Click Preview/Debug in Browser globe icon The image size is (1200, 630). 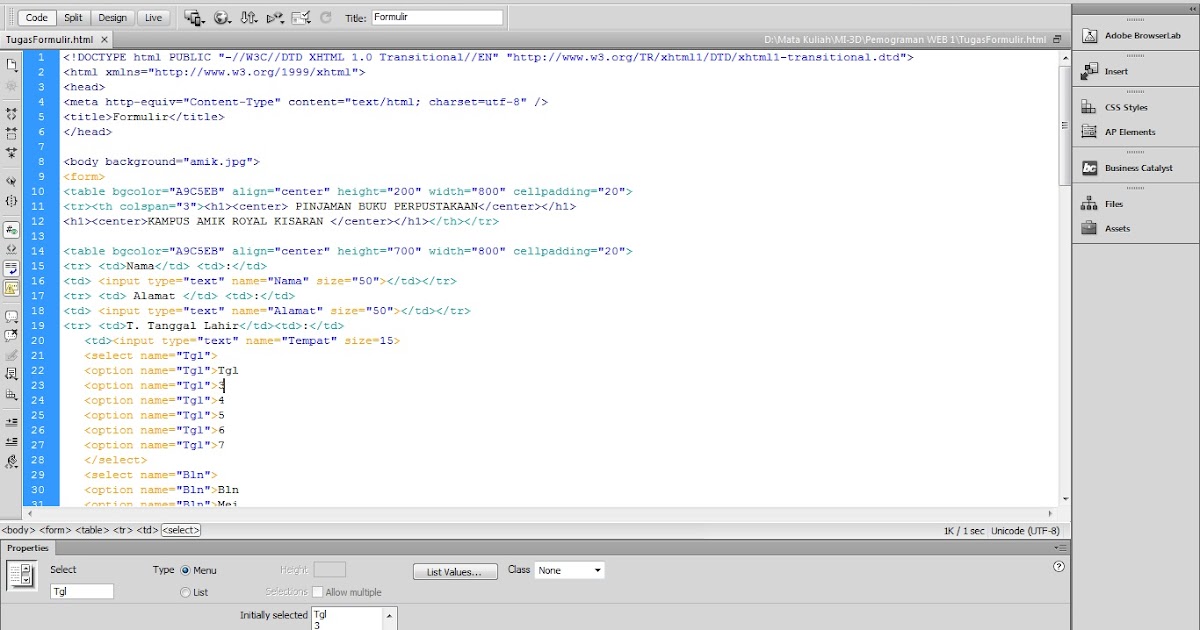tap(223, 18)
